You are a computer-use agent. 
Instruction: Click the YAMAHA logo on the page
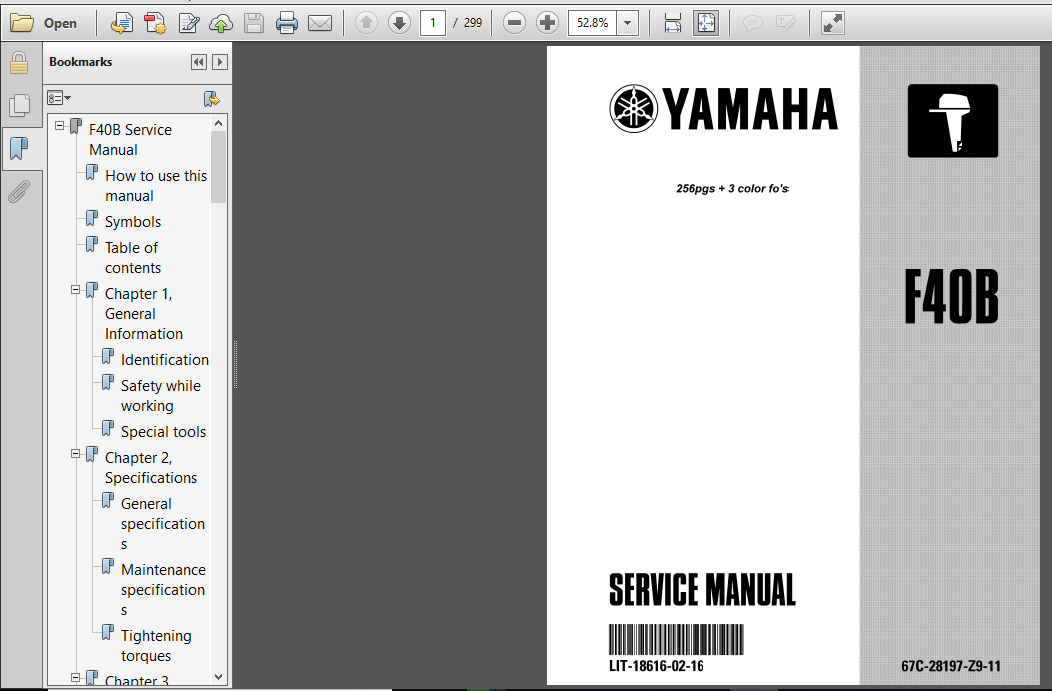[723, 109]
